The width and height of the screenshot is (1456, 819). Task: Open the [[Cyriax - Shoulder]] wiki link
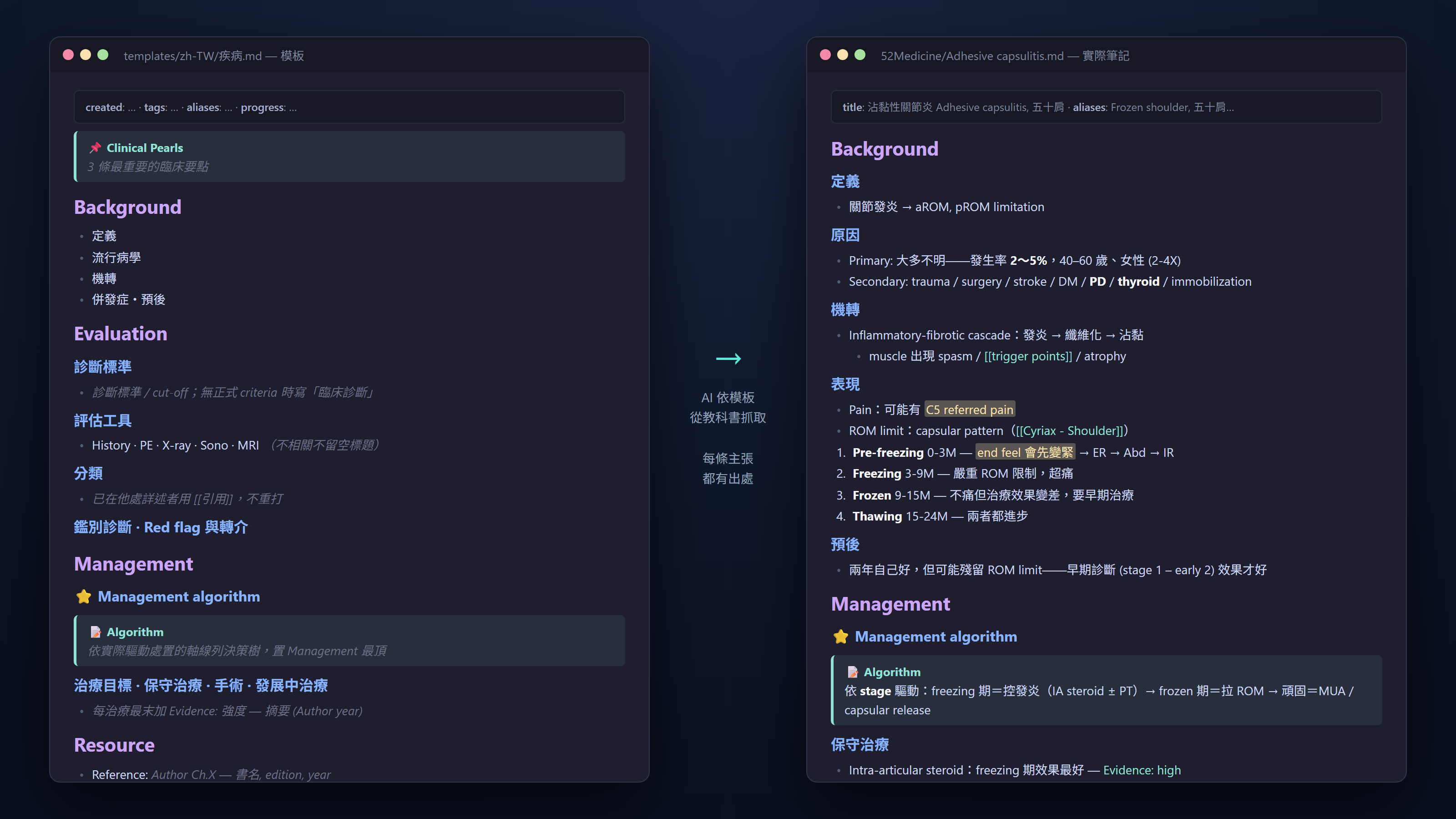[1069, 431]
